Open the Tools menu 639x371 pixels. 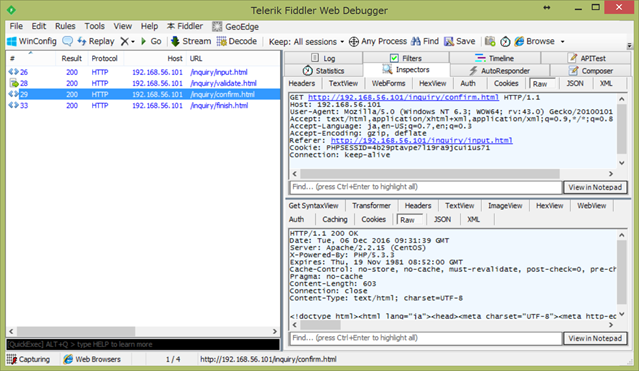95,26
